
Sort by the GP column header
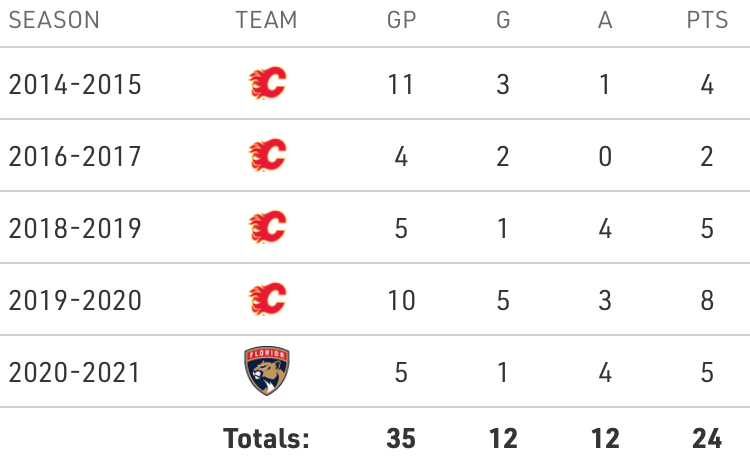coord(401,20)
